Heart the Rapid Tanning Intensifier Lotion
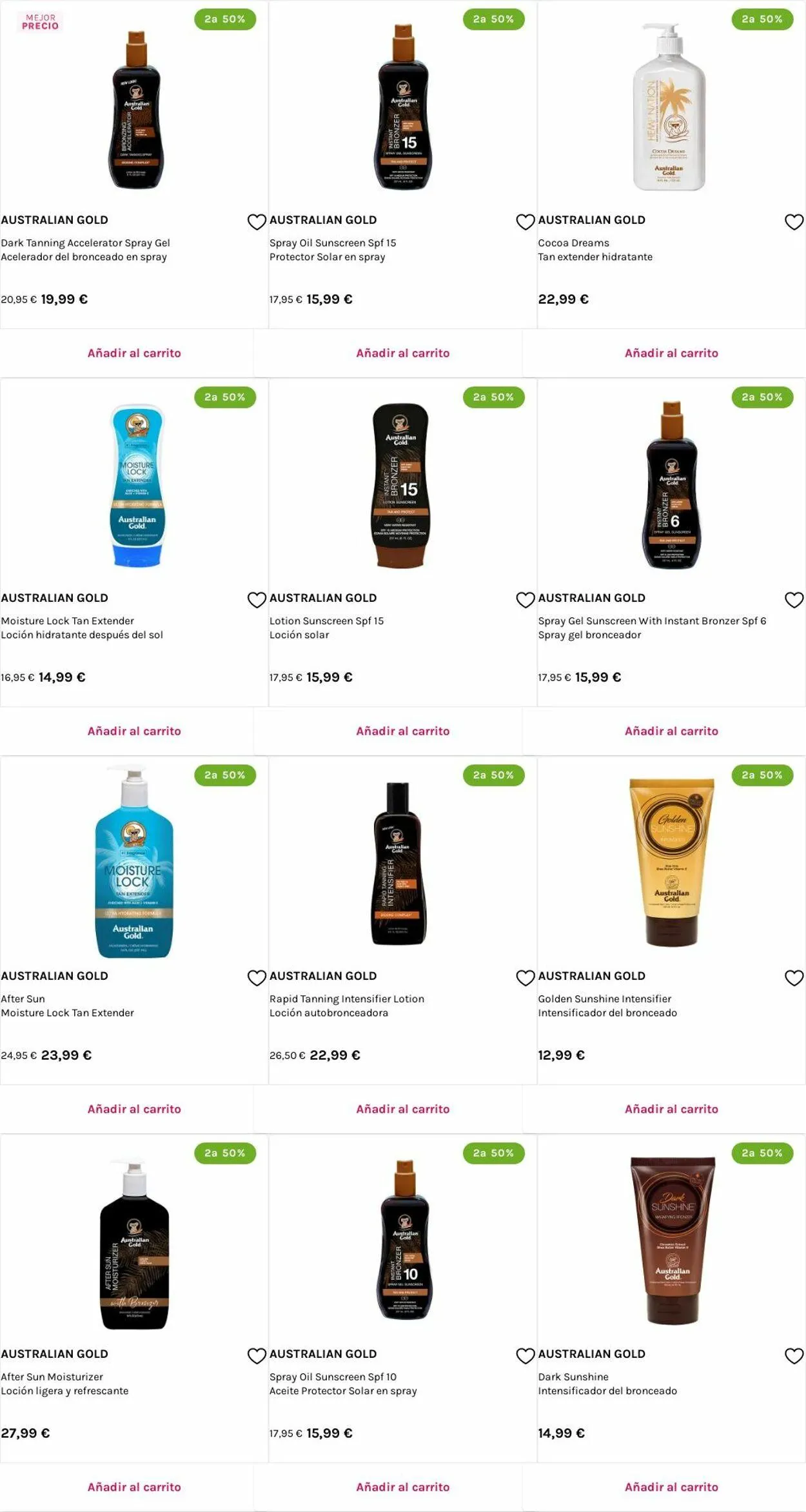806x1512 pixels. point(526,978)
